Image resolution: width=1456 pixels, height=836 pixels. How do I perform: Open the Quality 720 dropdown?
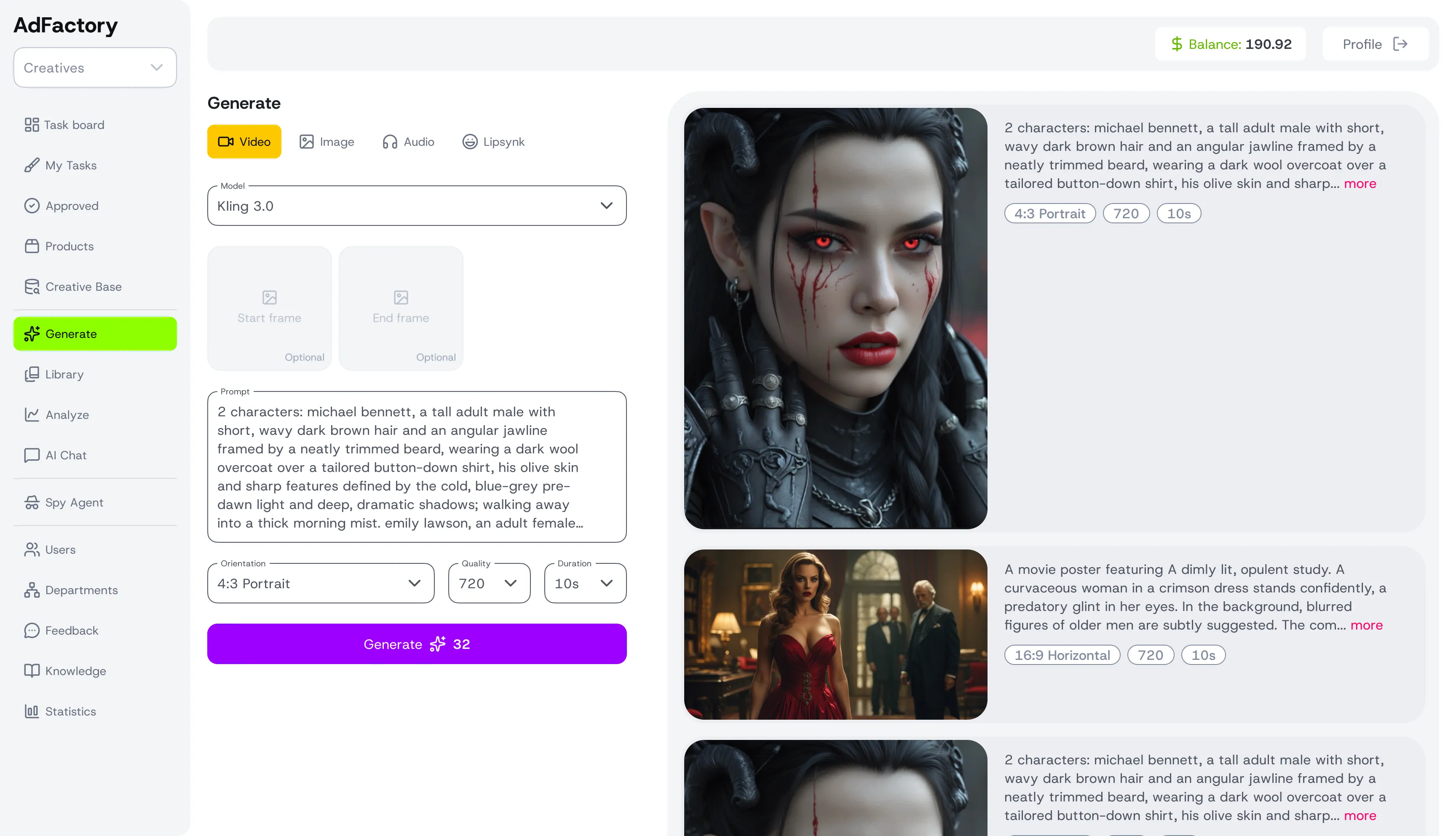(489, 583)
